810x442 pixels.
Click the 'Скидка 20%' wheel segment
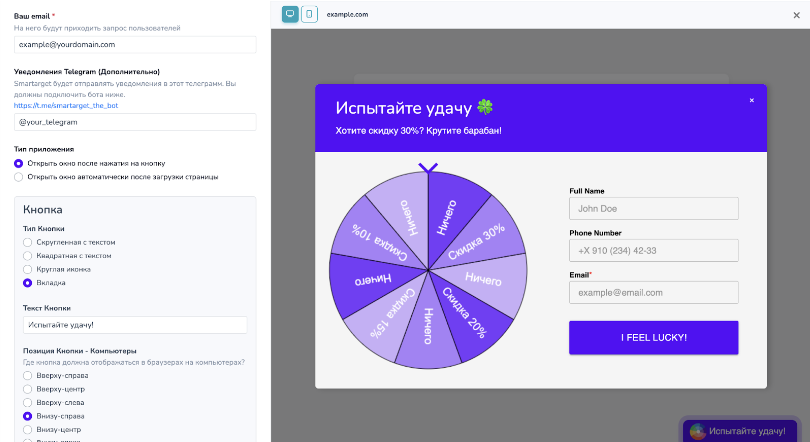[464, 312]
